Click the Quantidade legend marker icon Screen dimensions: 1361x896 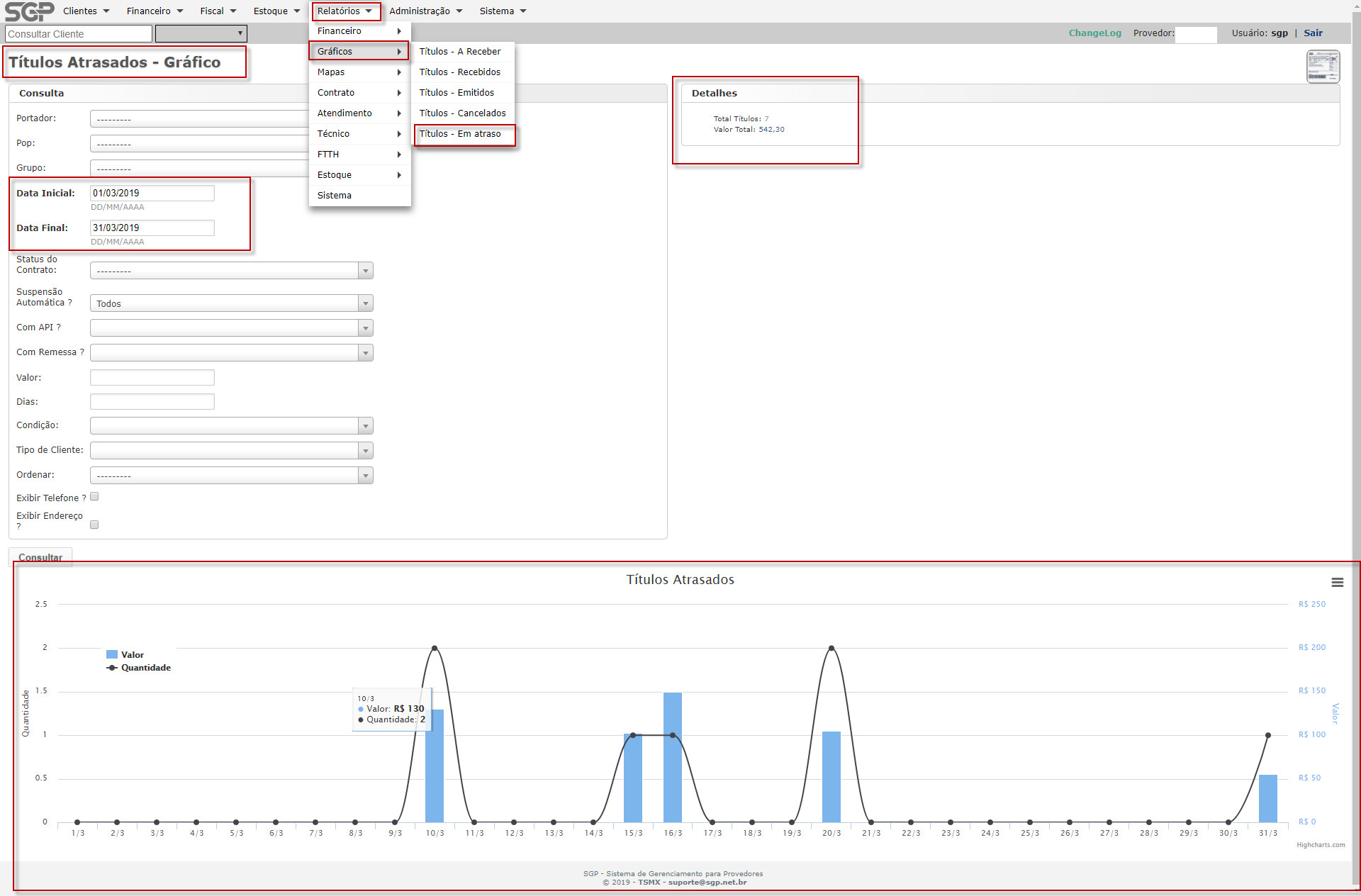pyautogui.click(x=112, y=668)
